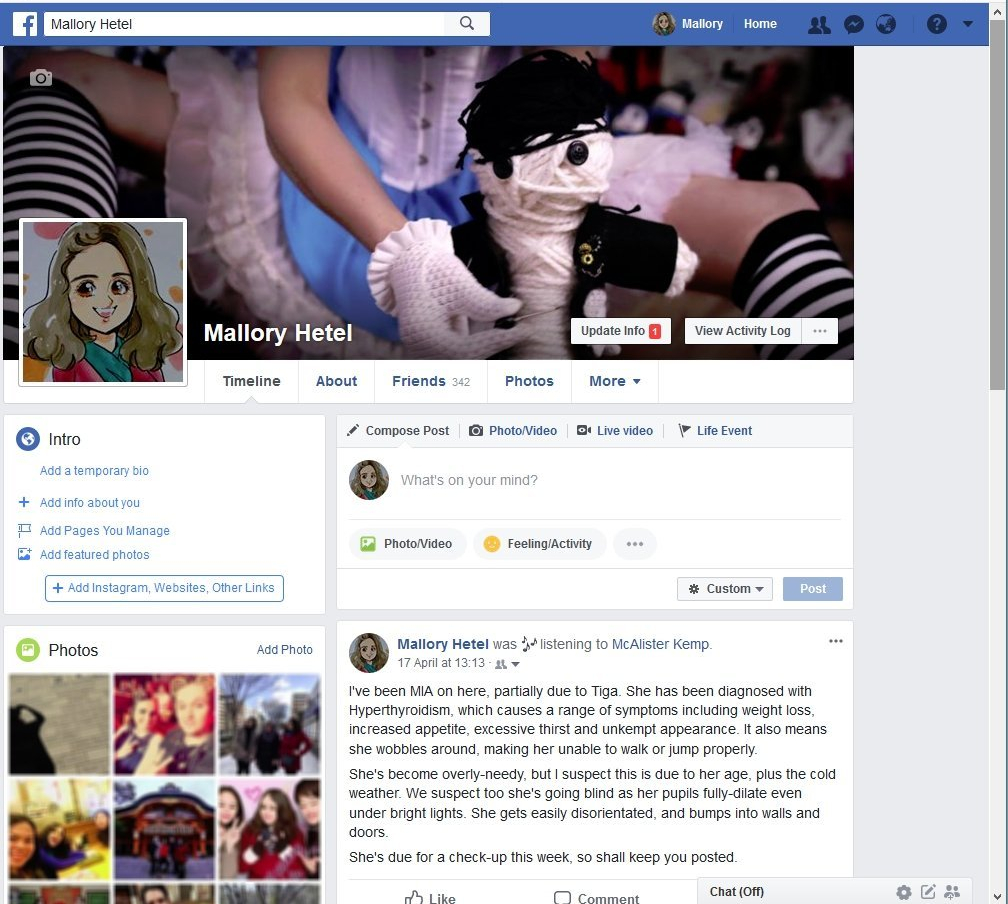Select the Feeling/Activity button
Screen dimensions: 1008x904
(x=539, y=544)
